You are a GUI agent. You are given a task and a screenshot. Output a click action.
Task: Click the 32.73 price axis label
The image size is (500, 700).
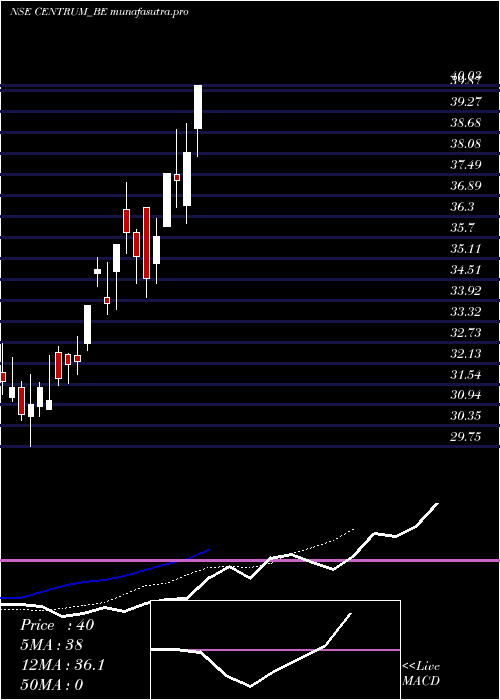466,333
